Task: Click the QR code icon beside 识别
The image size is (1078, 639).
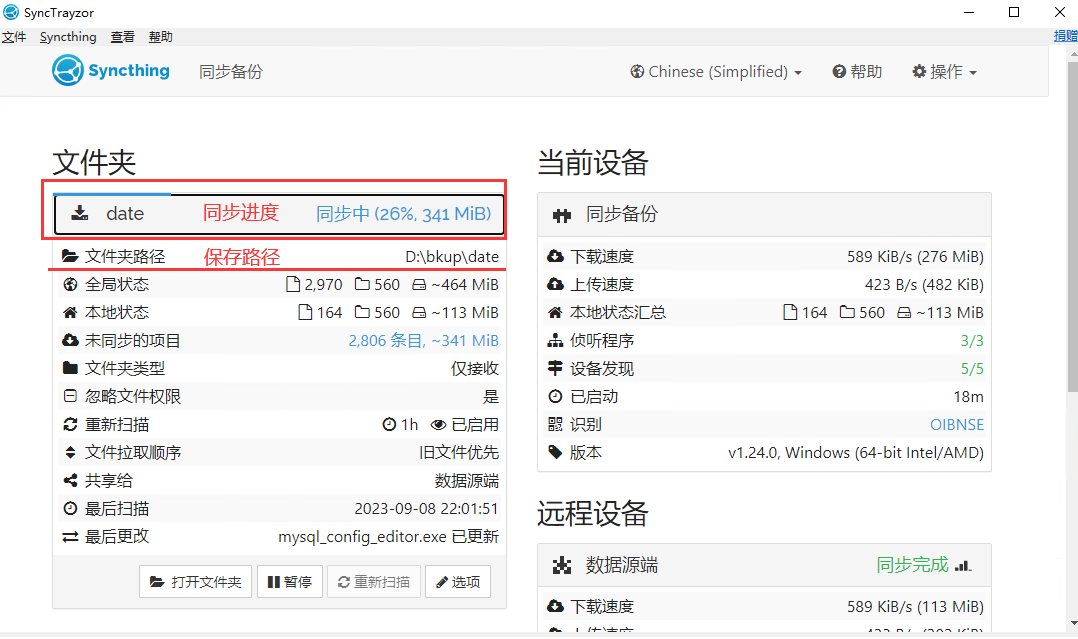Action: tap(556, 424)
